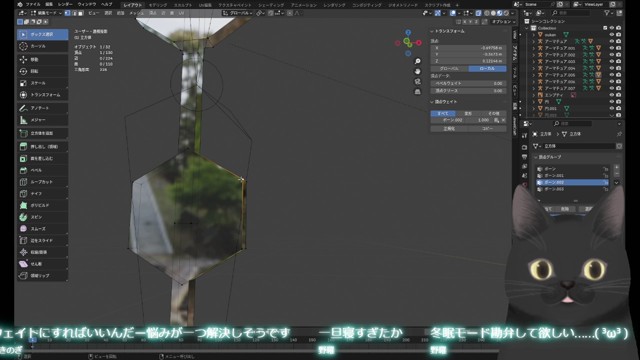Adjust the ボーン.002 vertex weight slider

point(462,120)
